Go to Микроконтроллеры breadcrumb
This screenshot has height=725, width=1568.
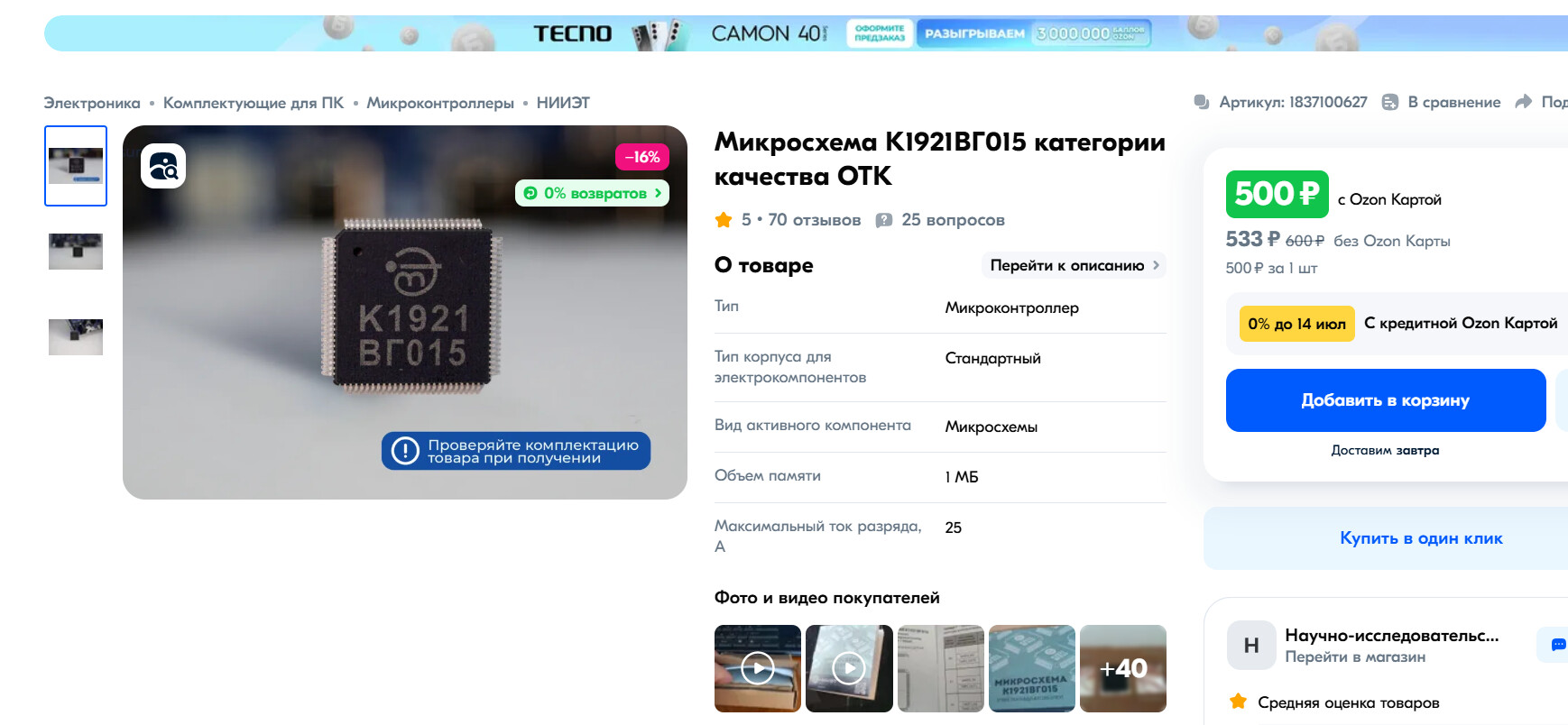click(440, 103)
